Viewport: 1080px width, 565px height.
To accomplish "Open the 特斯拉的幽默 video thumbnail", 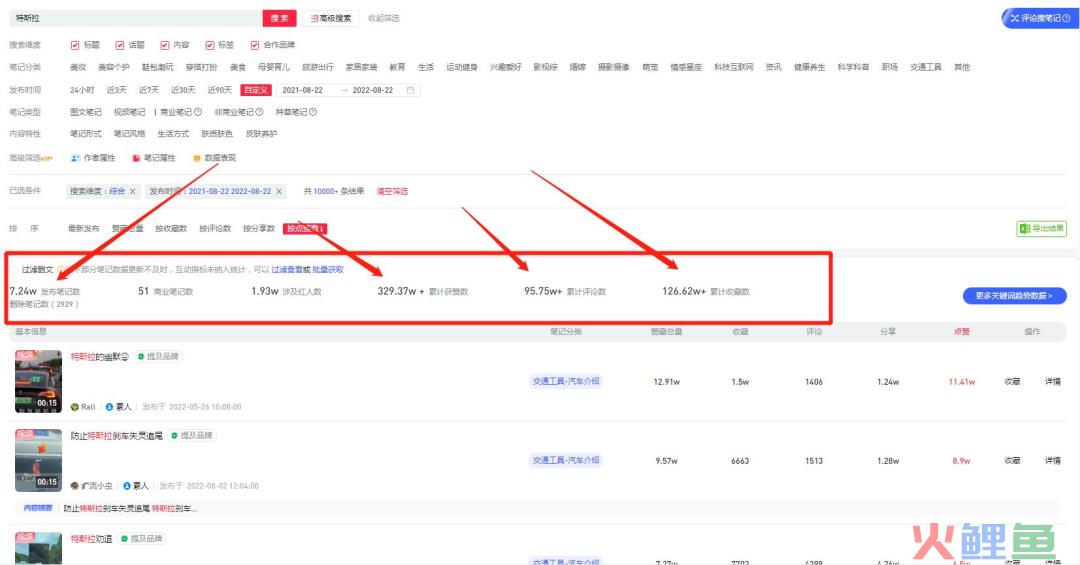I will [x=39, y=381].
